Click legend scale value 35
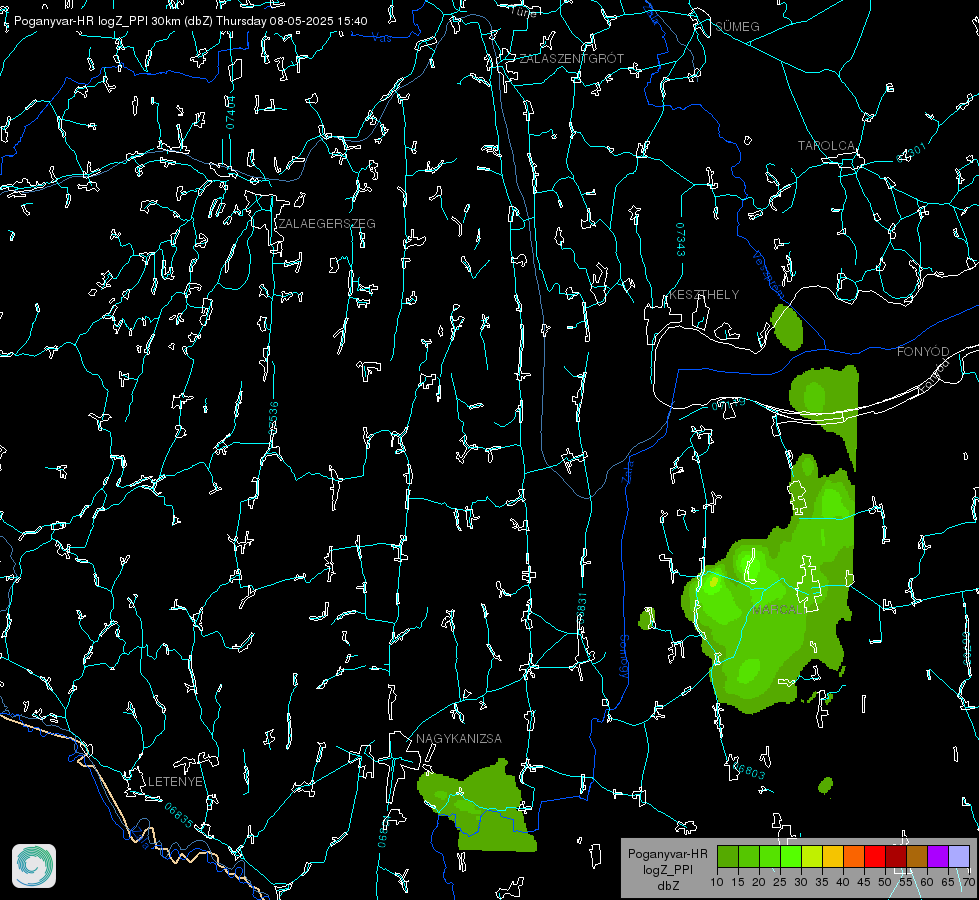The width and height of the screenshot is (979, 900). pyautogui.click(x=822, y=883)
